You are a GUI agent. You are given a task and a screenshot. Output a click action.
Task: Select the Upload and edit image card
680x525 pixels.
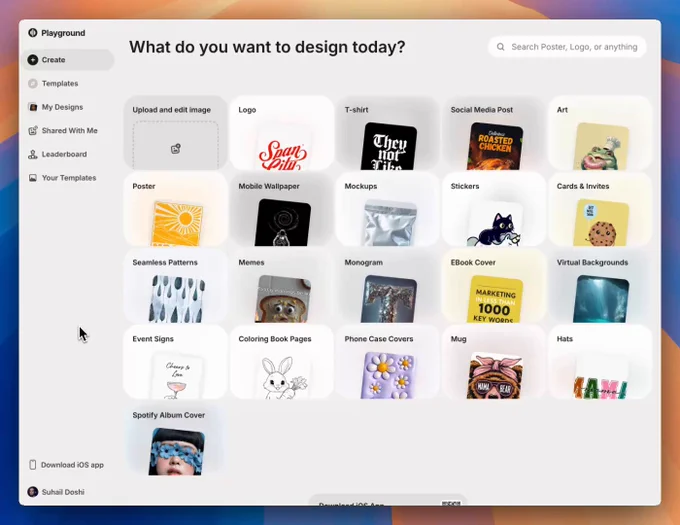tap(176, 133)
